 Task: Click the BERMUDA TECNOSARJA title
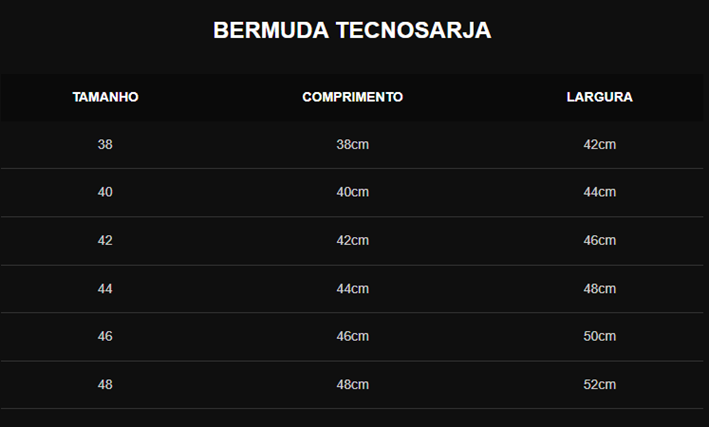[x=352, y=31]
